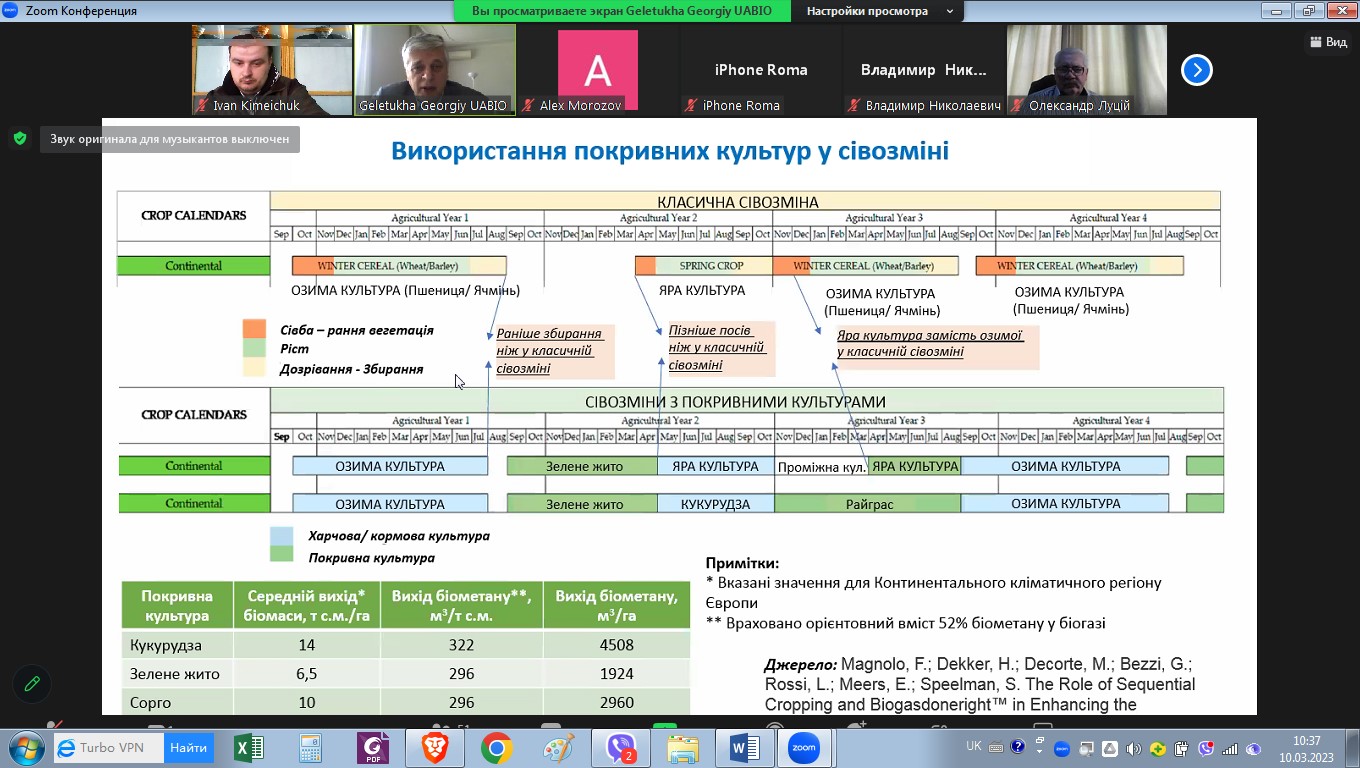Click the Сорго table row label

151,703
